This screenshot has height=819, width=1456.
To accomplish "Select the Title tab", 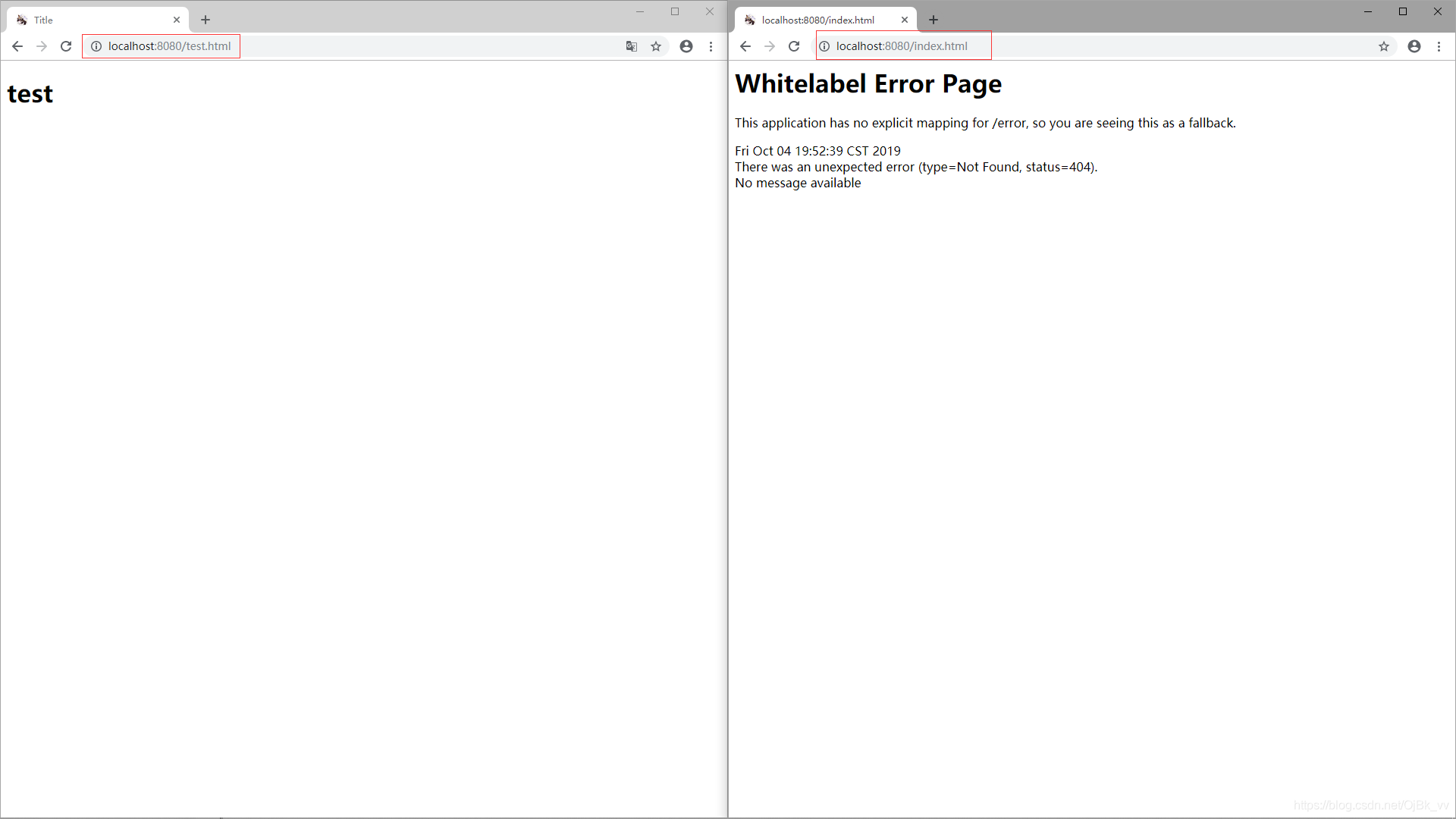I will point(91,20).
